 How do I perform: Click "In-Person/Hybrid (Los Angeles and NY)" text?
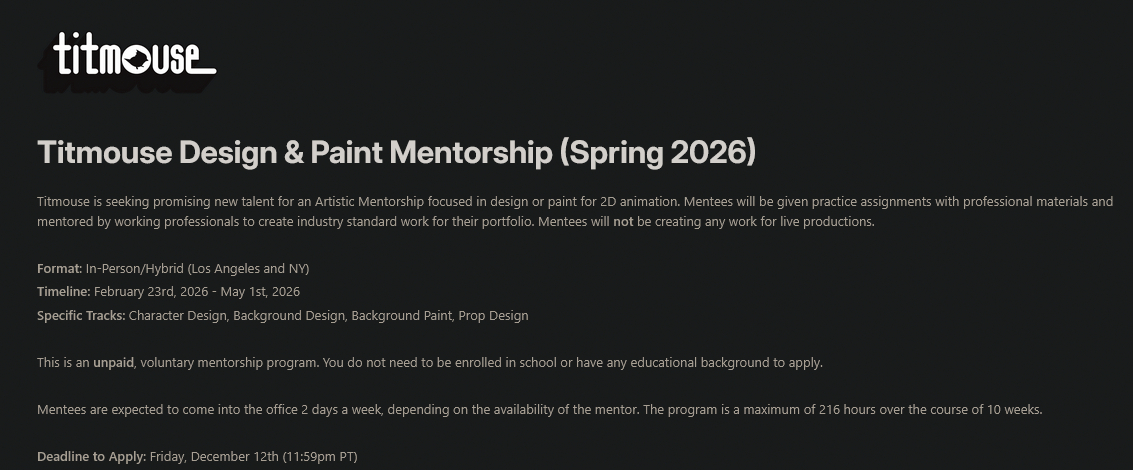pos(198,269)
